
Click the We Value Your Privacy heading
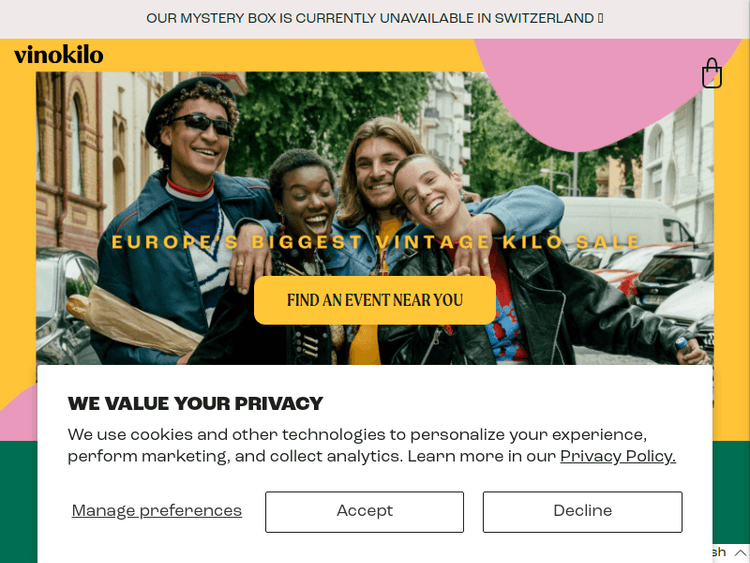click(x=195, y=403)
